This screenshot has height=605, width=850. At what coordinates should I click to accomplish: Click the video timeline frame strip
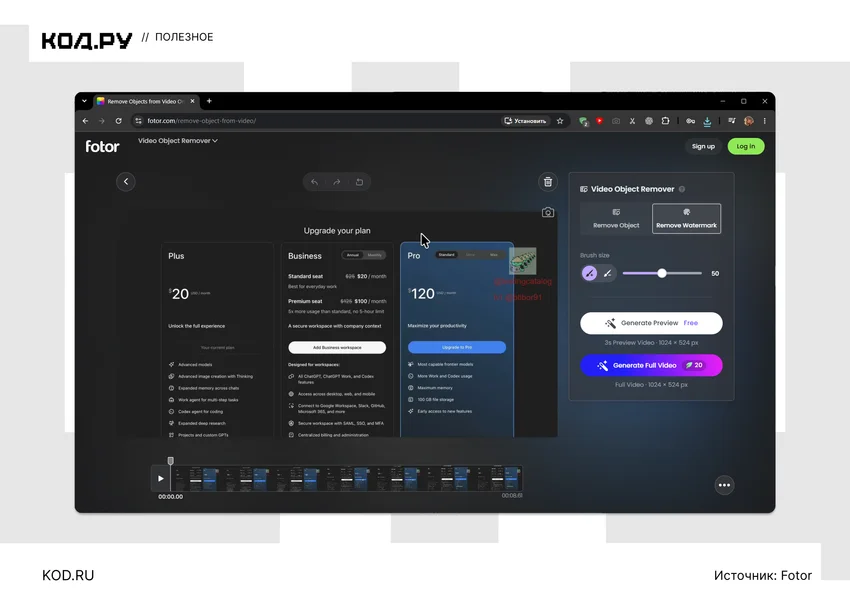[346, 479]
